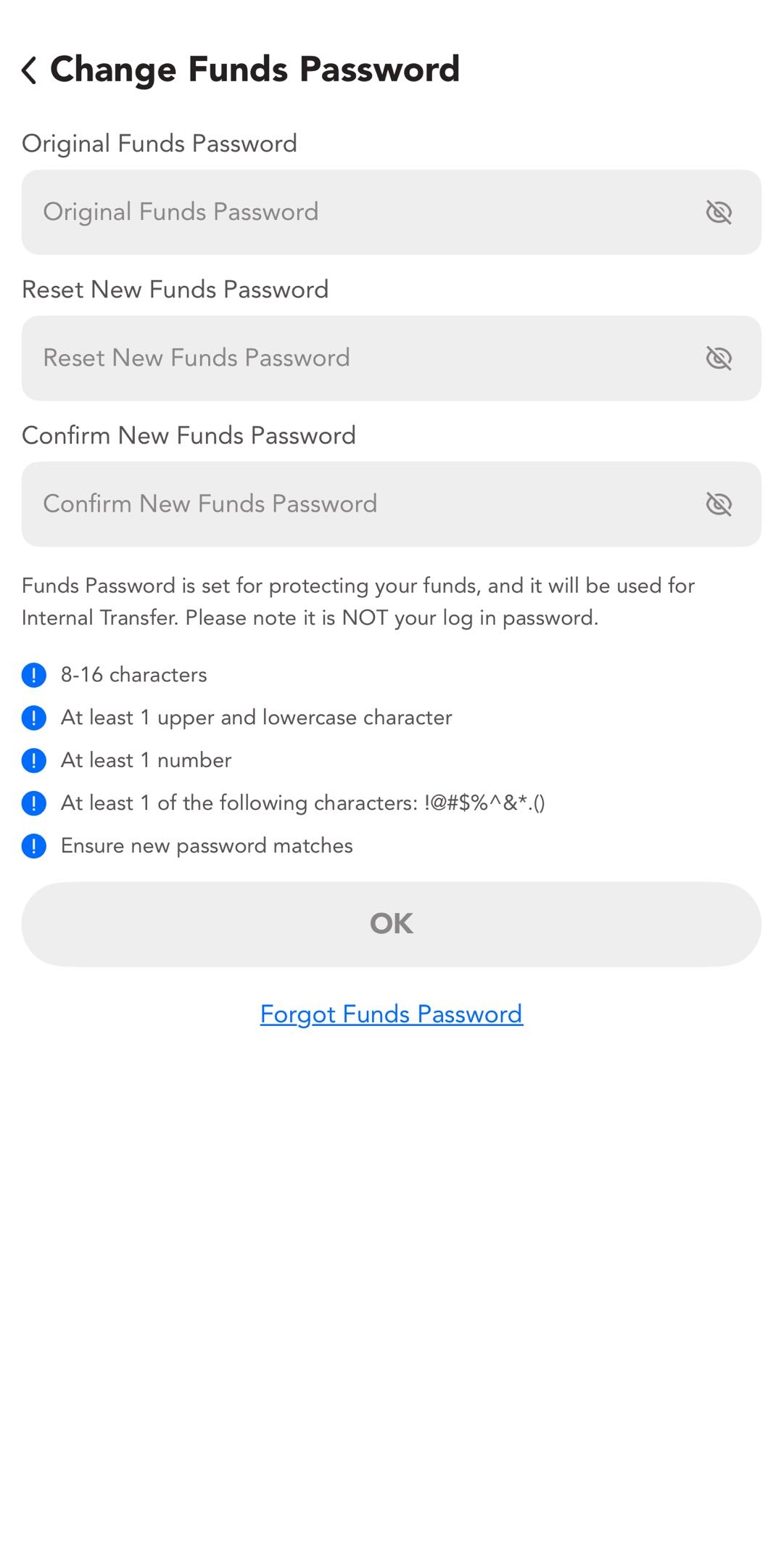781x1568 pixels.
Task: Reveal the Confirm New Funds Password entry
Action: coord(719,504)
